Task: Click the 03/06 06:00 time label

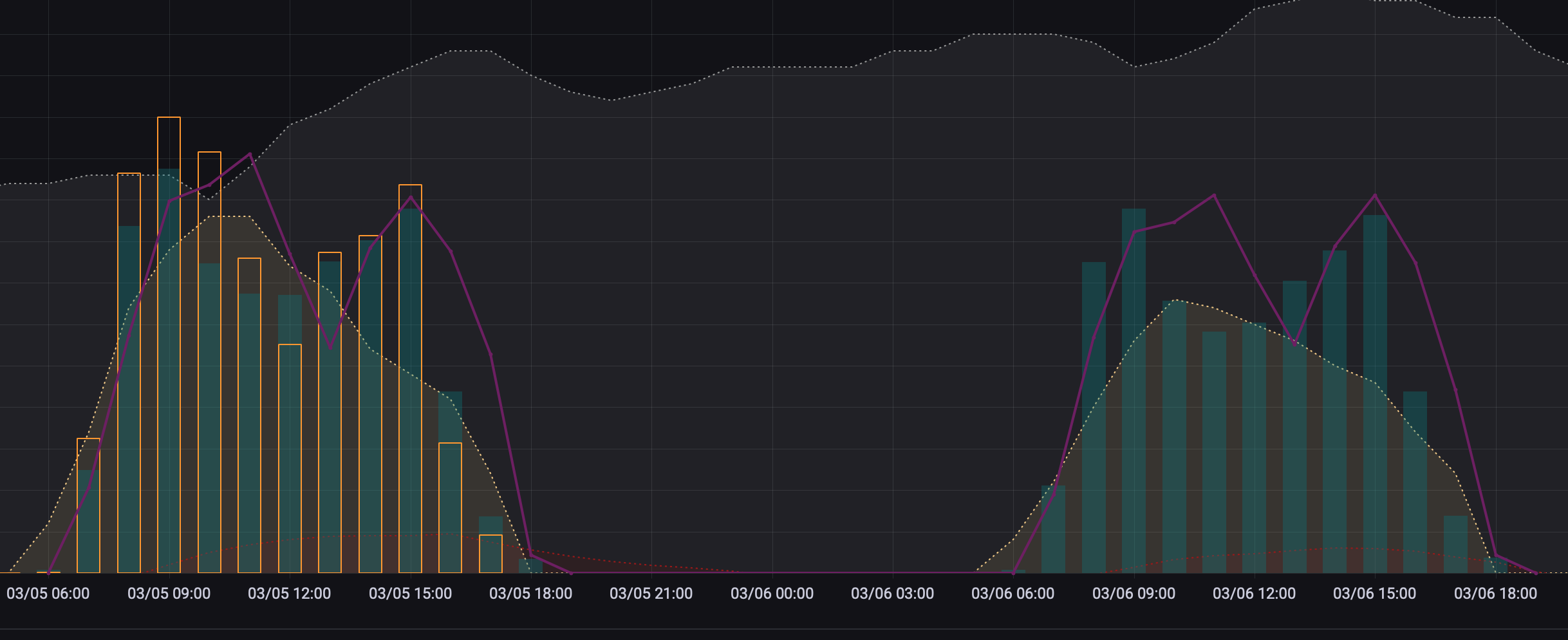Action: point(1013,593)
